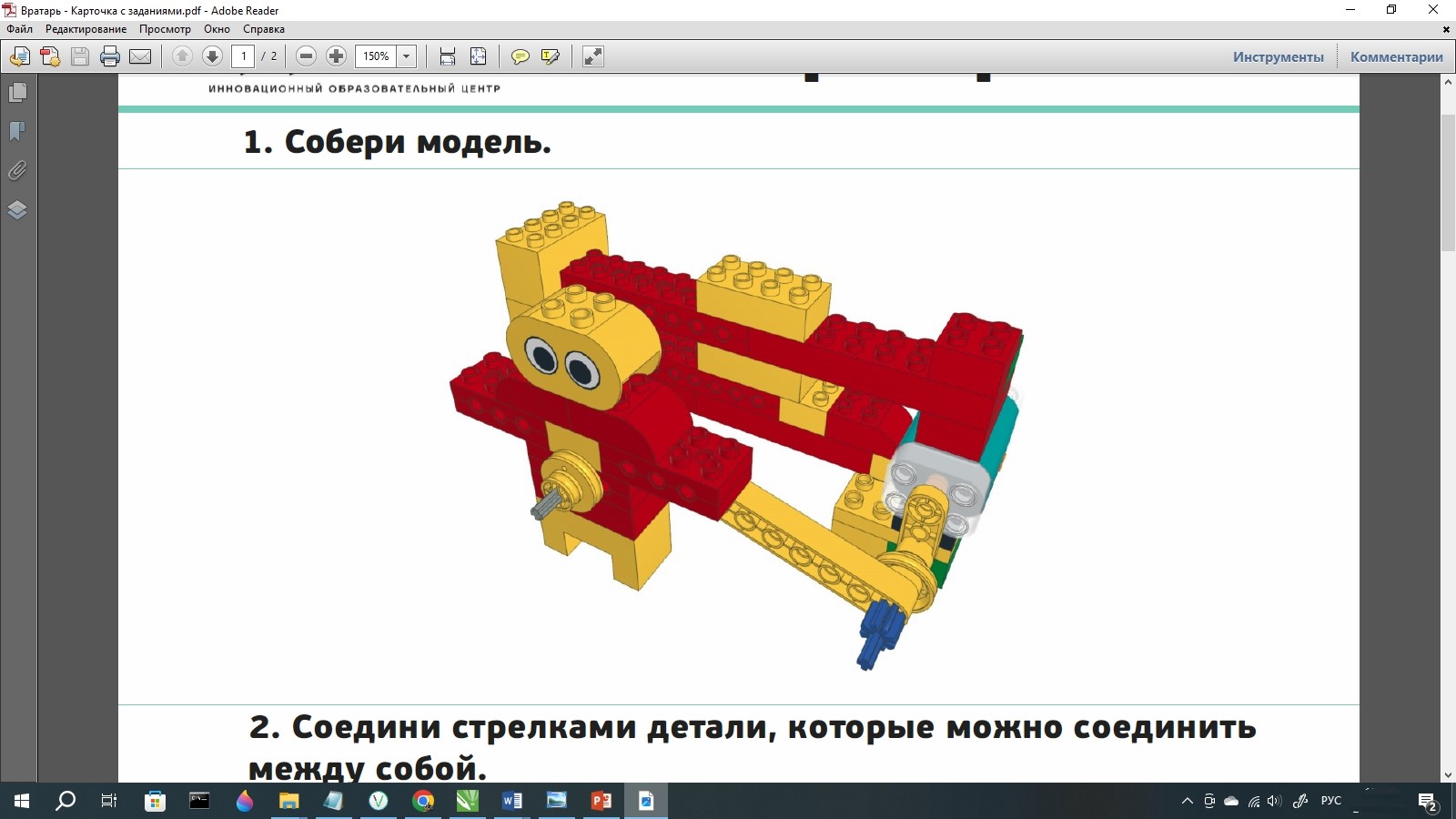The image size is (1456, 819).
Task: Open the Инструменты pane
Action: 1278,56
